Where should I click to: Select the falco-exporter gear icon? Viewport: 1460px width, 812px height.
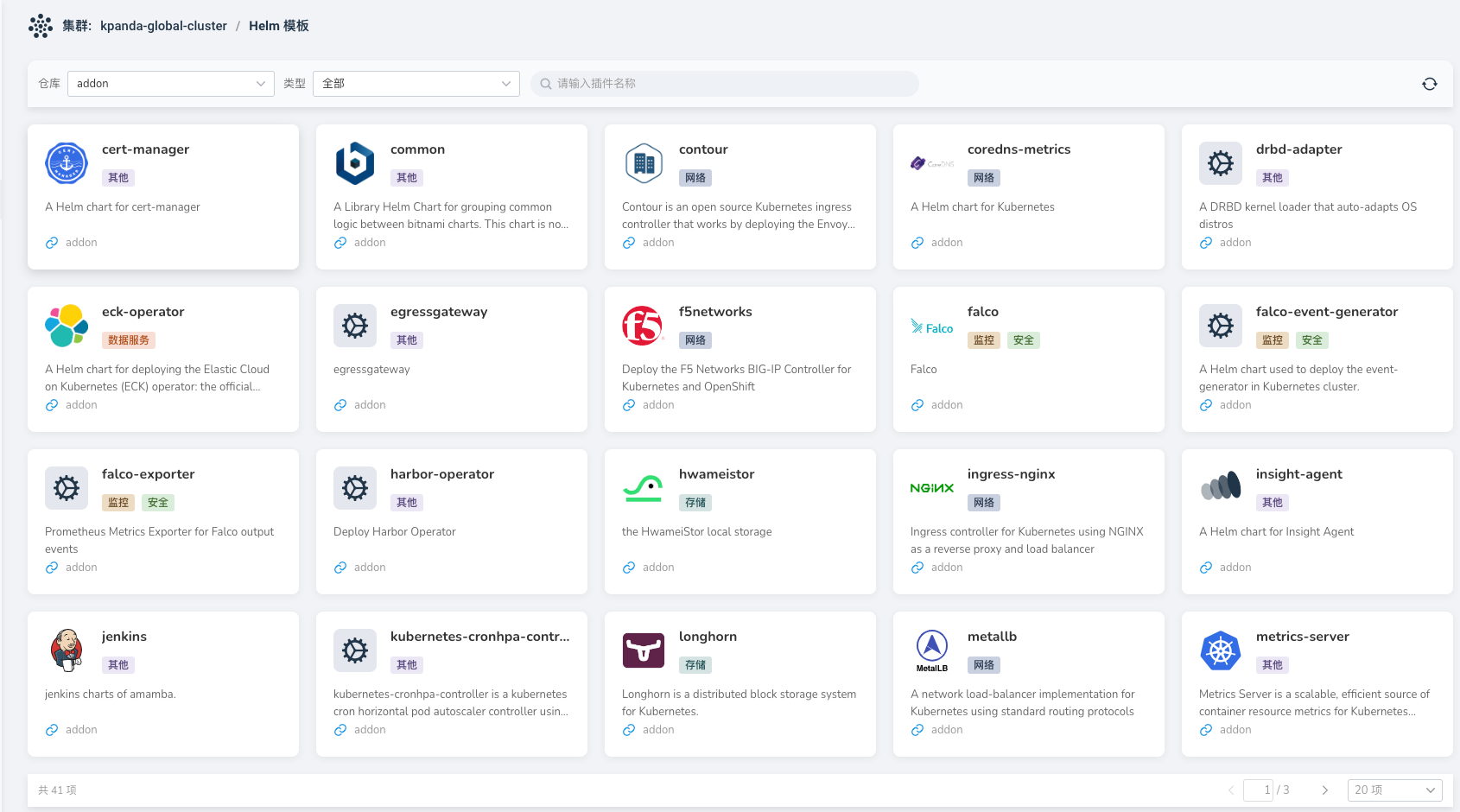[x=67, y=488]
